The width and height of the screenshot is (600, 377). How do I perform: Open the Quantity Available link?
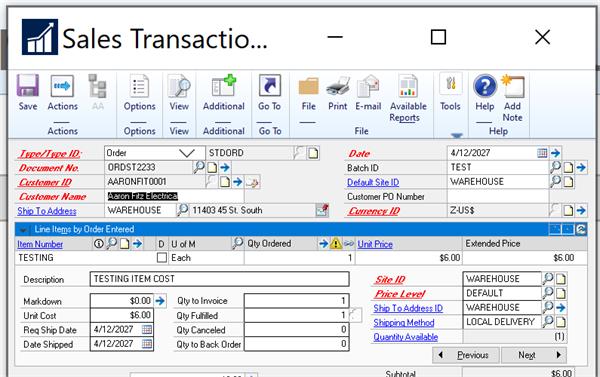(x=406, y=337)
